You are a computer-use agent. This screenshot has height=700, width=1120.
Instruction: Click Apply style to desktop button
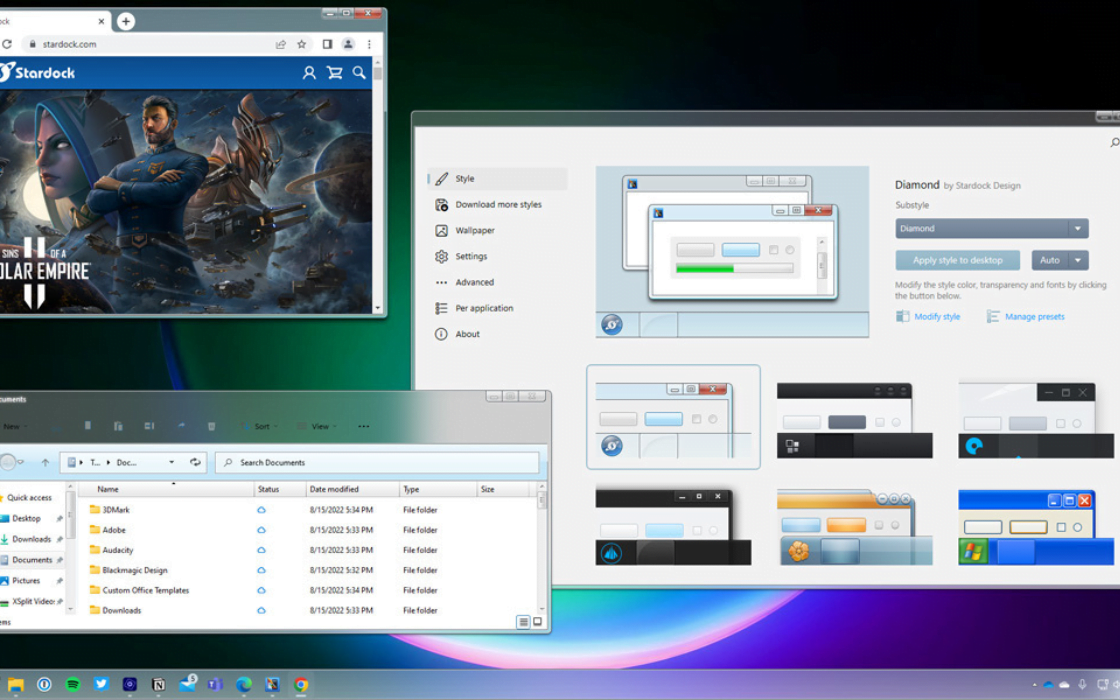click(x=957, y=260)
